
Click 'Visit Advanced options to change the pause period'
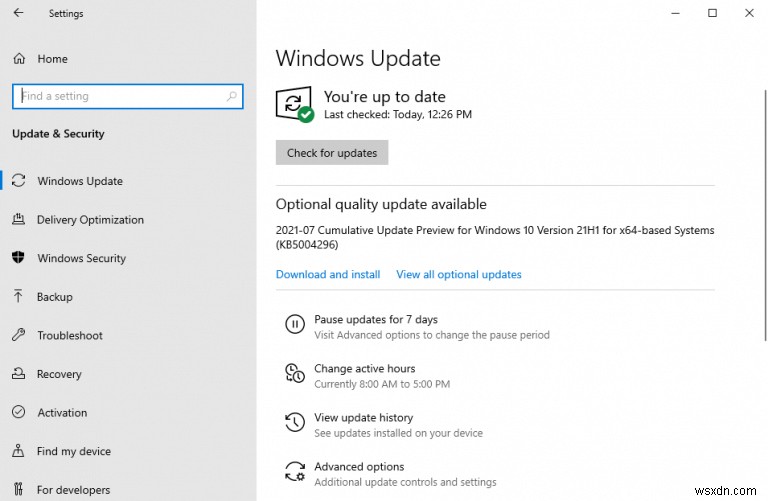click(432, 335)
